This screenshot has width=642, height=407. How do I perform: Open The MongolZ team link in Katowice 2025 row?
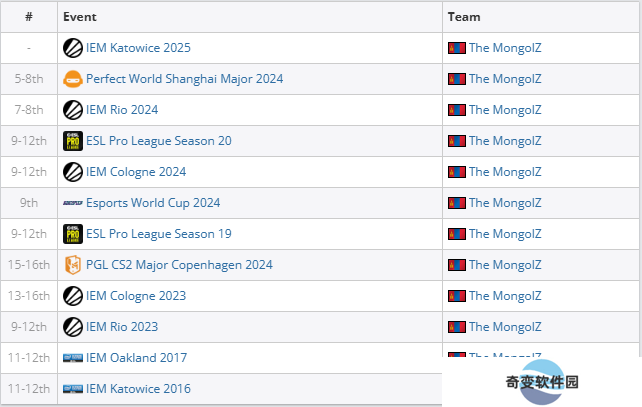tap(505, 48)
